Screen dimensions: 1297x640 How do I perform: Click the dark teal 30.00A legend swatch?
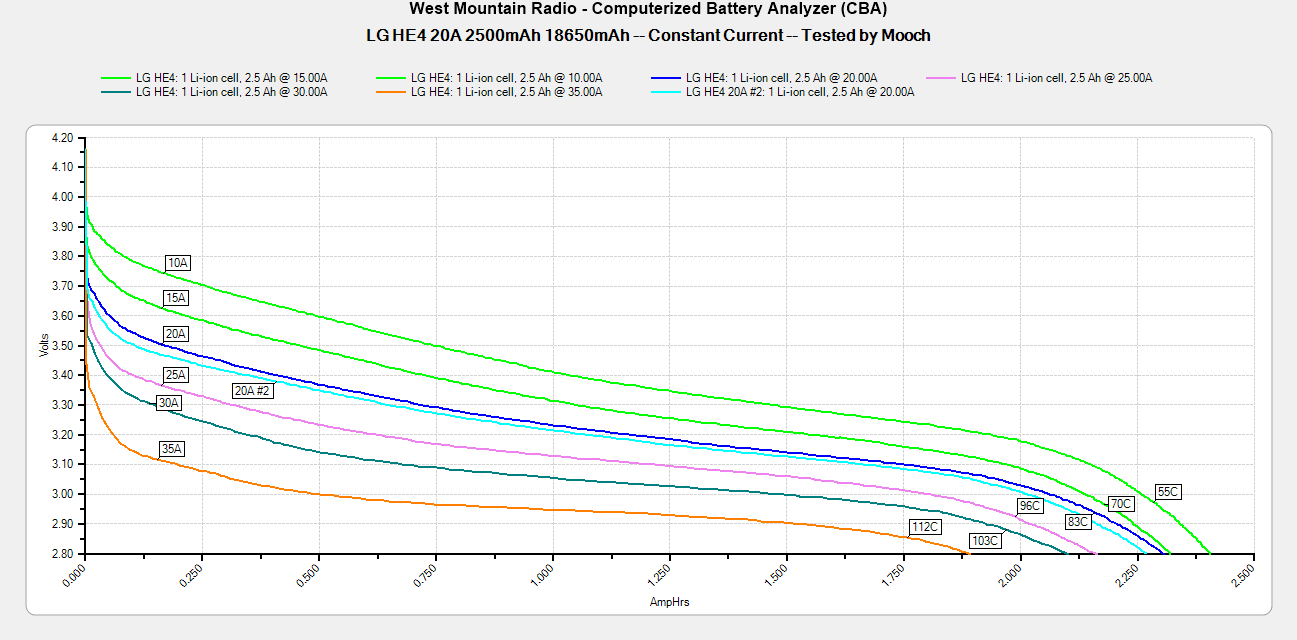(x=115, y=92)
